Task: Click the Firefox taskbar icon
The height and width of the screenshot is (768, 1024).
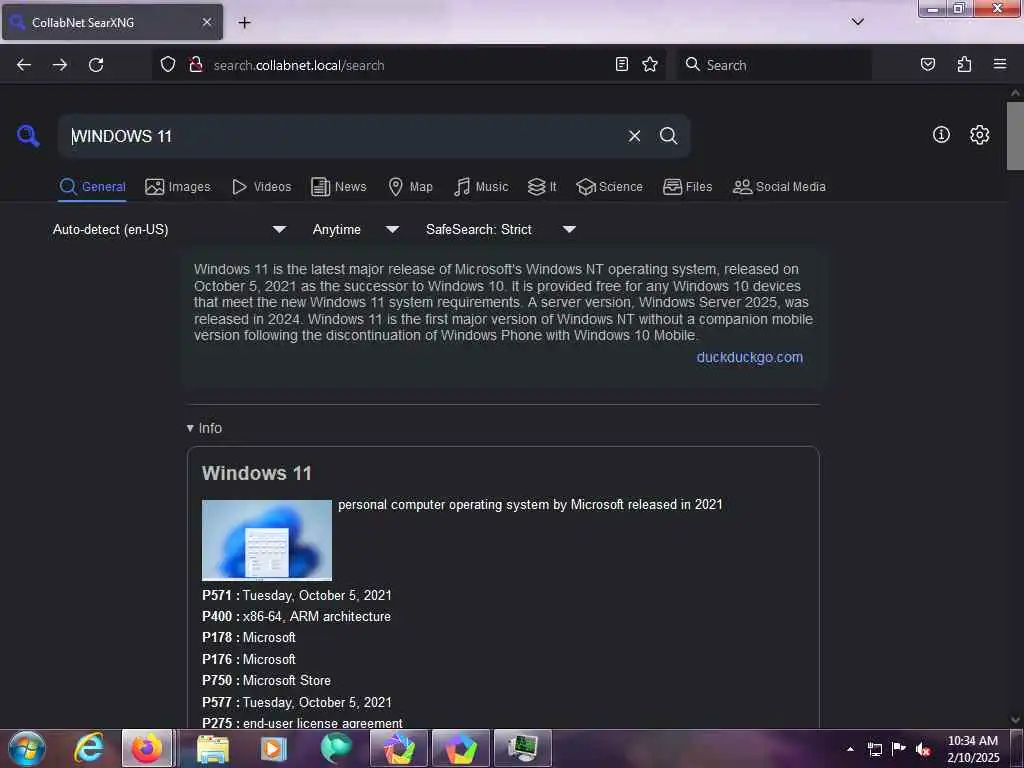Action: pyautogui.click(x=147, y=748)
